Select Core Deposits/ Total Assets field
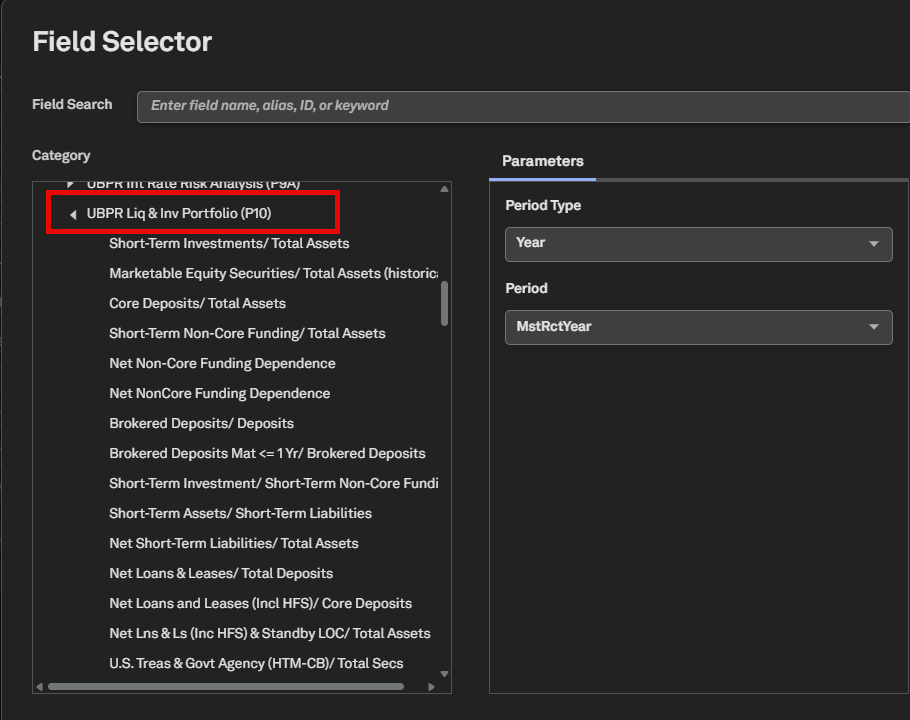 (x=197, y=303)
